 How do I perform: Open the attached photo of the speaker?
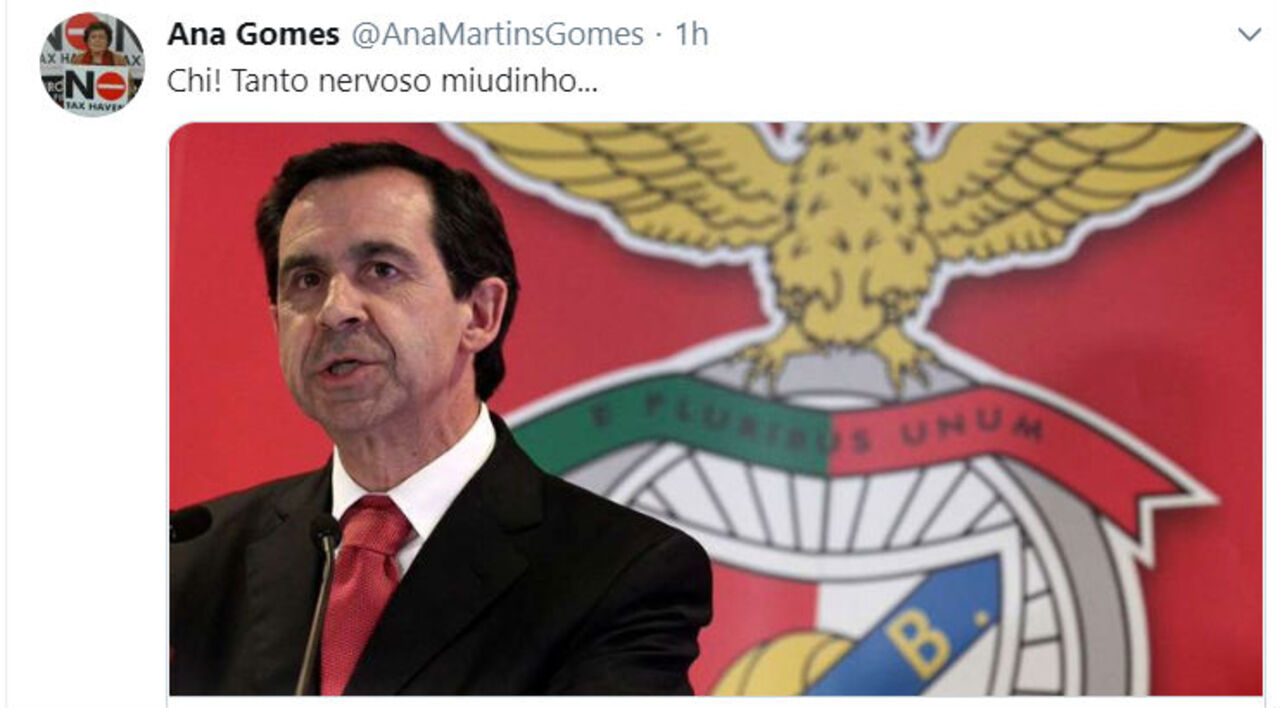716,409
